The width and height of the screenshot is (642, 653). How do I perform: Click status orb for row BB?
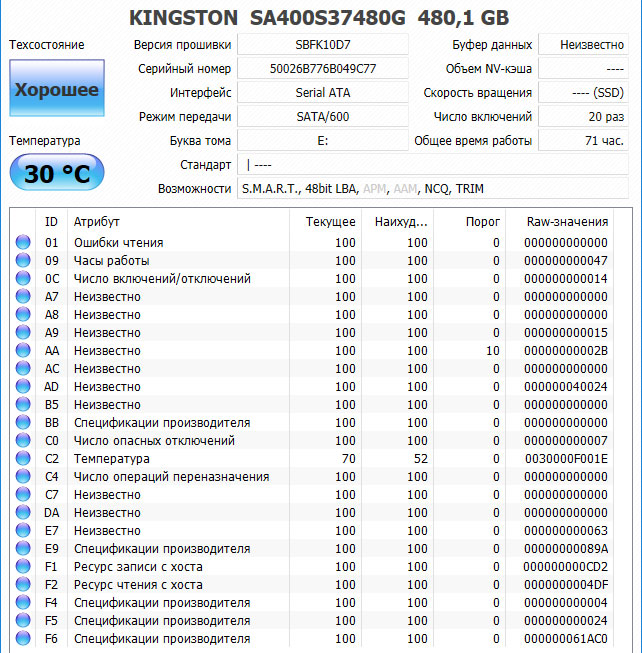23,422
